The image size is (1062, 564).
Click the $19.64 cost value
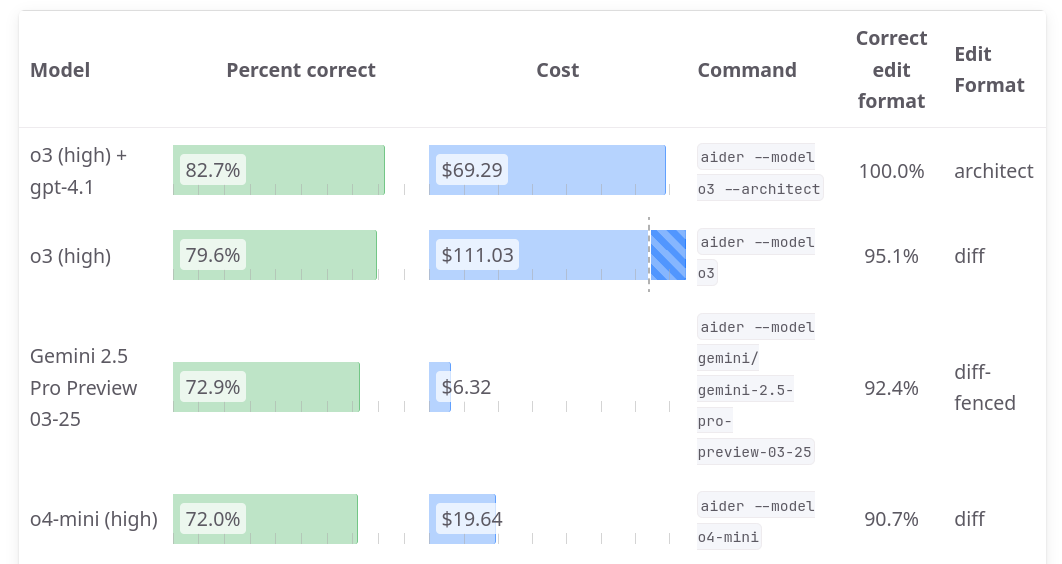tap(472, 519)
